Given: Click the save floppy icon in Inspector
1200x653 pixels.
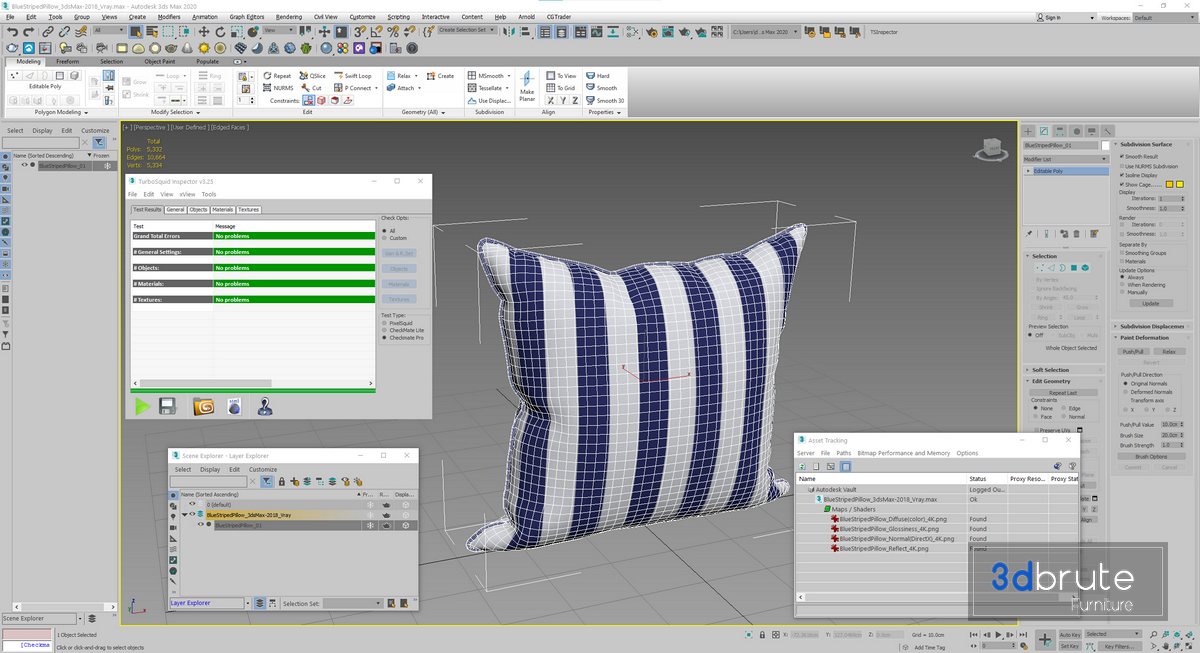Looking at the screenshot, I should 169,405.
